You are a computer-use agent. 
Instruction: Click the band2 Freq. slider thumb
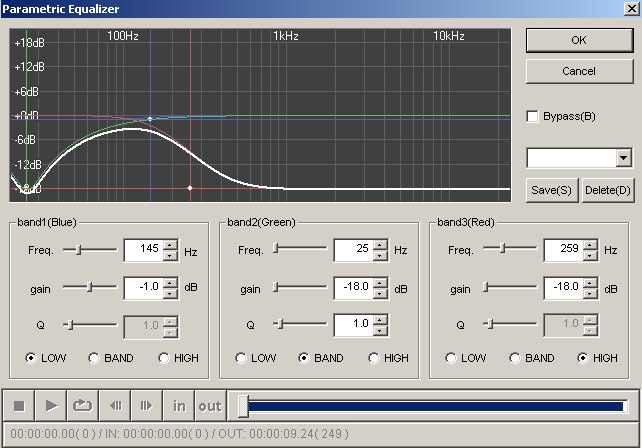click(x=276, y=248)
